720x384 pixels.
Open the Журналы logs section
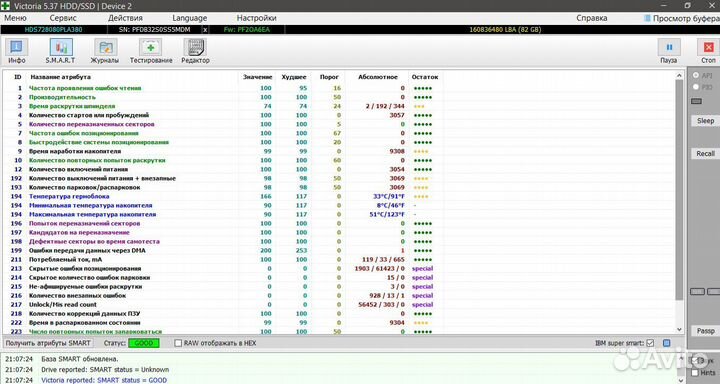(x=105, y=51)
